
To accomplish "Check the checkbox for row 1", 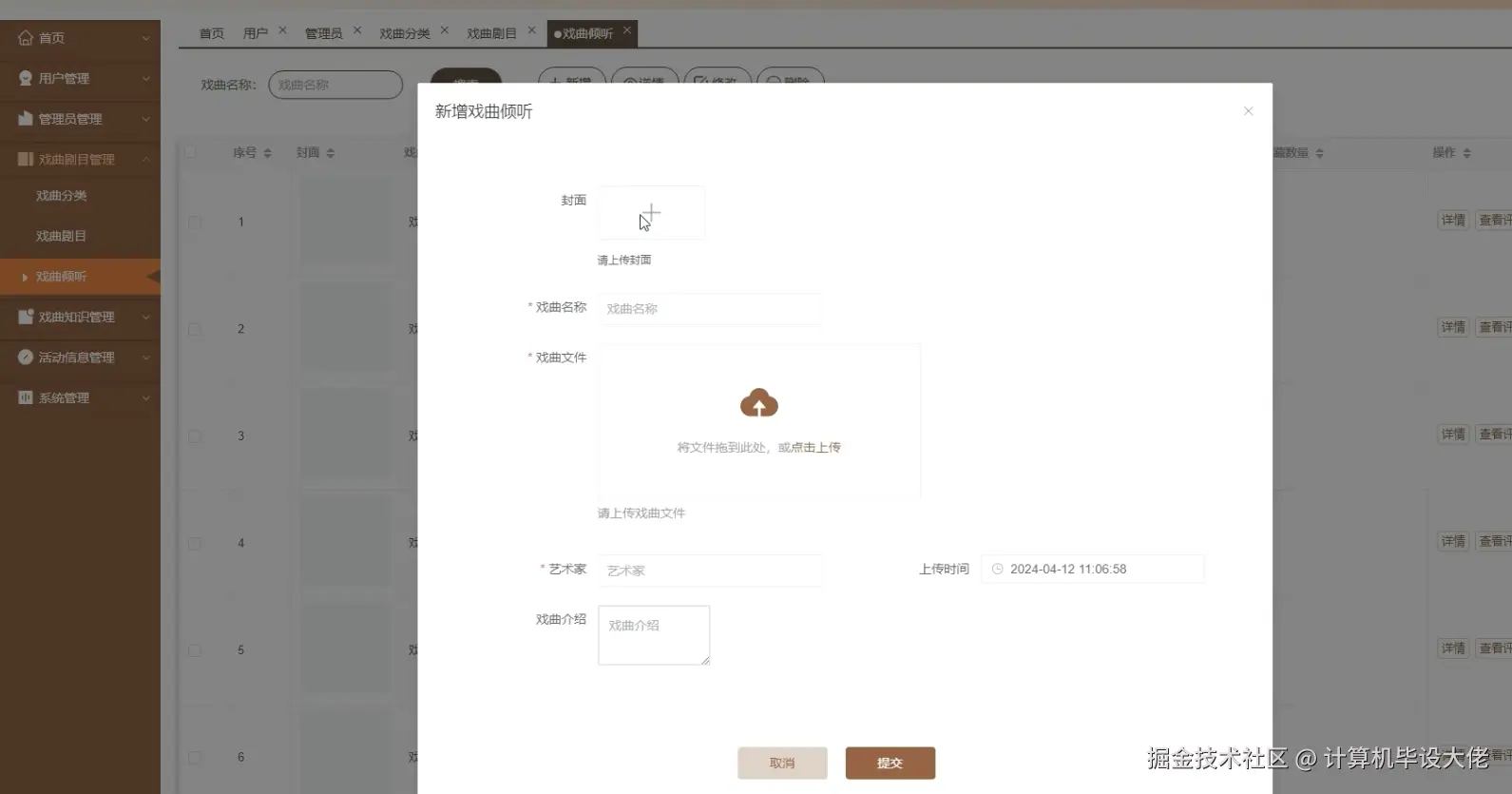I will pos(195,223).
